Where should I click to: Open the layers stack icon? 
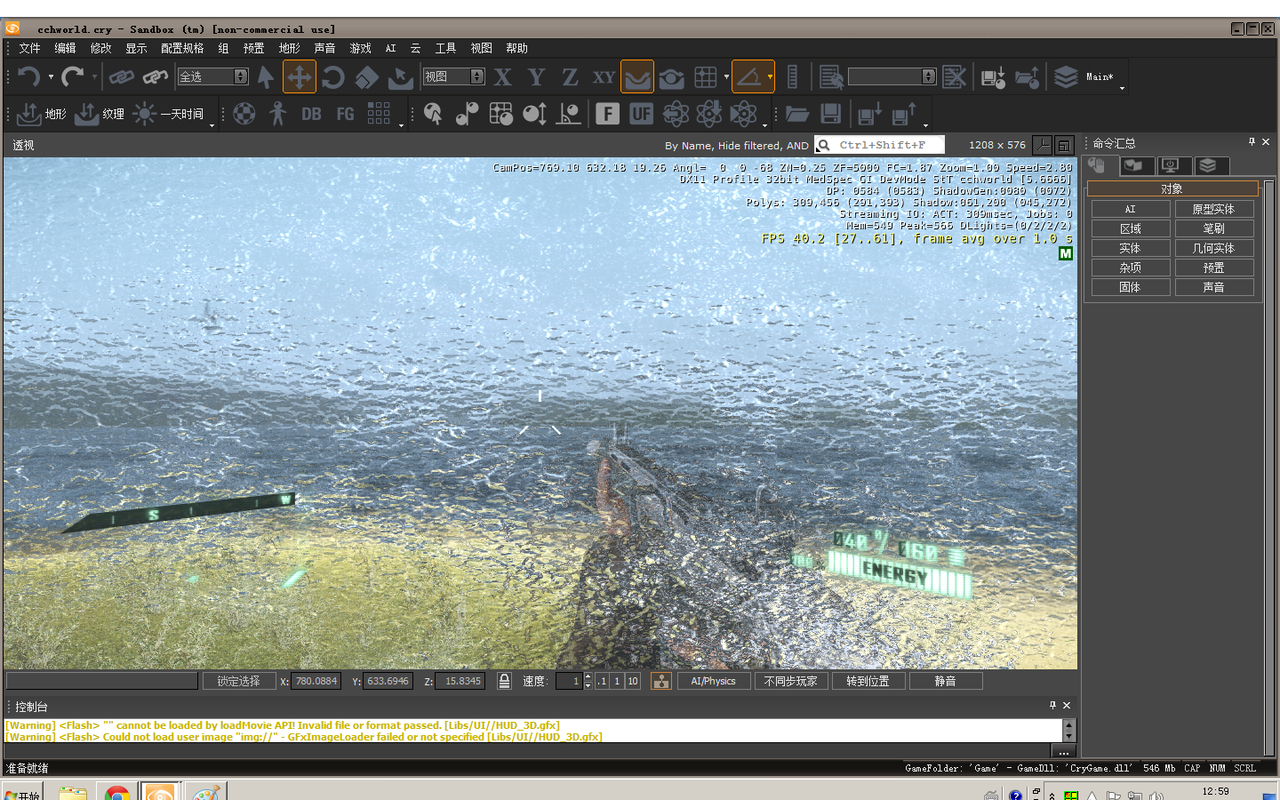1066,76
